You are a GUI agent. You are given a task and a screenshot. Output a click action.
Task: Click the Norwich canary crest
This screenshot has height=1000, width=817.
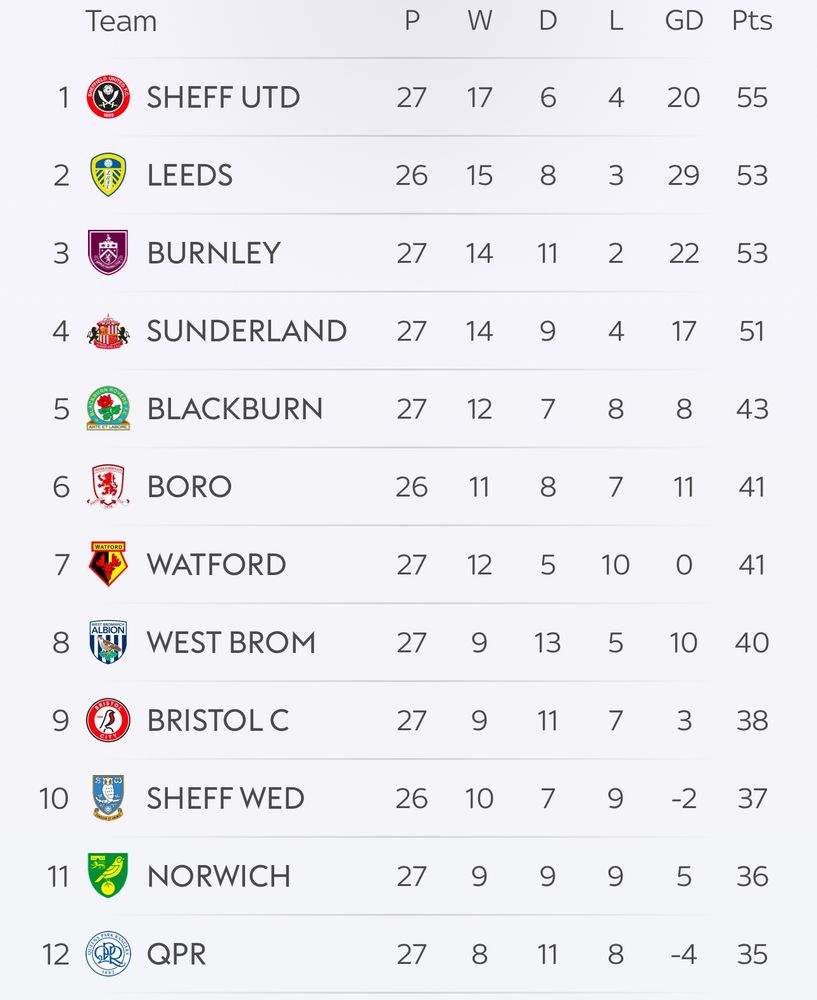pyautogui.click(x=108, y=876)
